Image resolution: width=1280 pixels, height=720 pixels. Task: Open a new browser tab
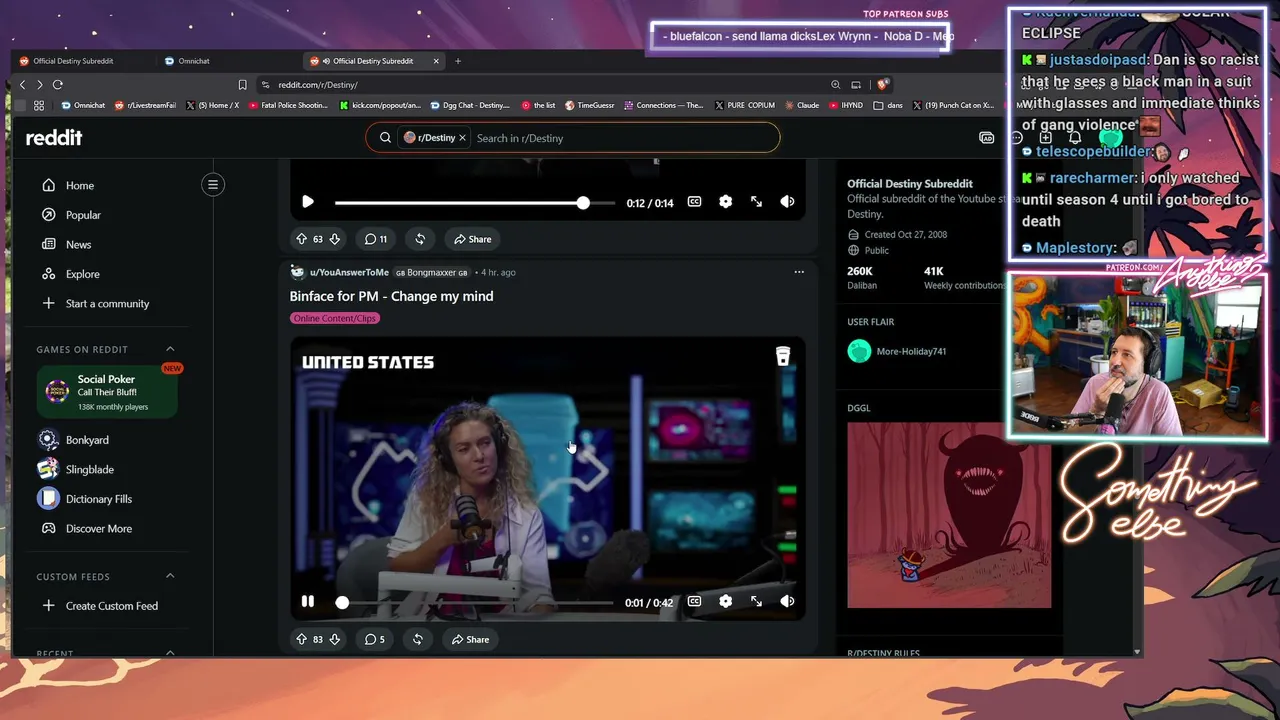(x=458, y=61)
